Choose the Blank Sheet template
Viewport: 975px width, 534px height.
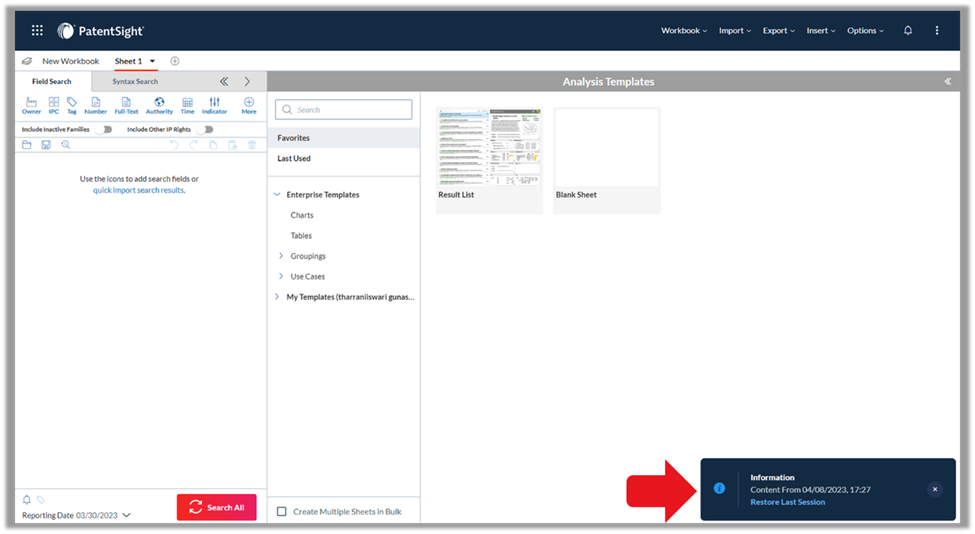tap(606, 160)
